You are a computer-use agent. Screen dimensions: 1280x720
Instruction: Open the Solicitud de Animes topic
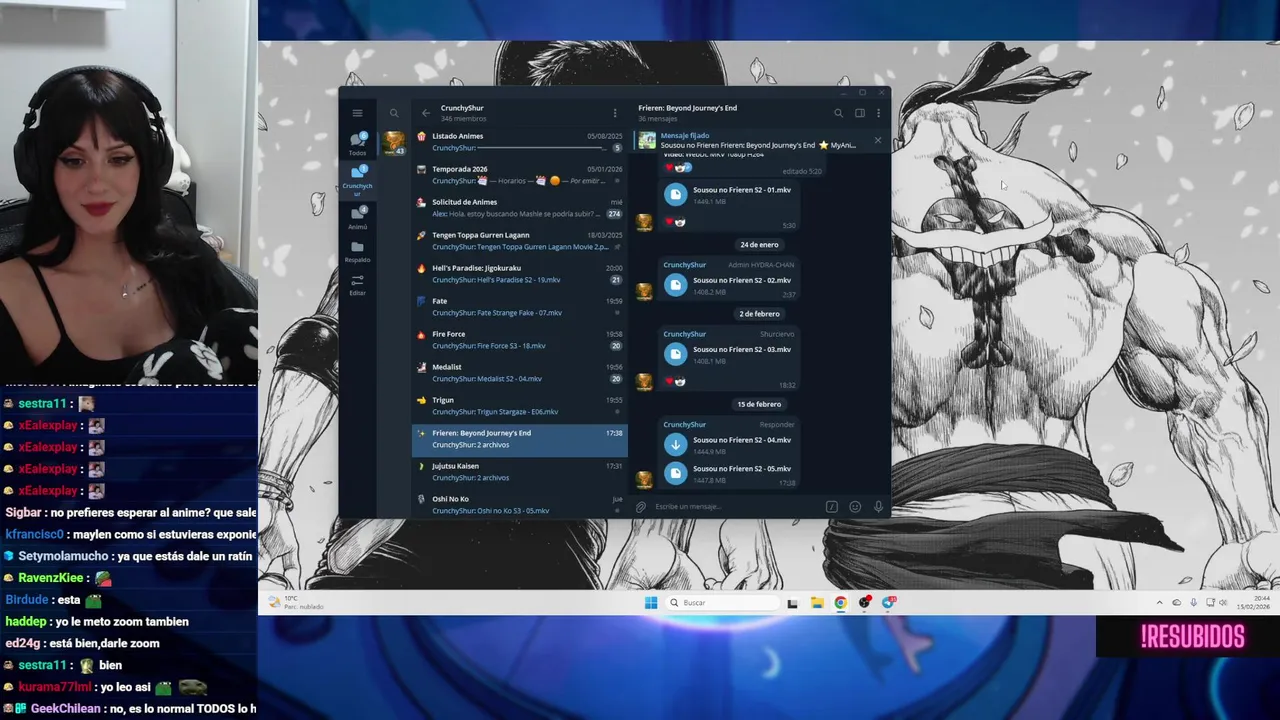[520, 208]
